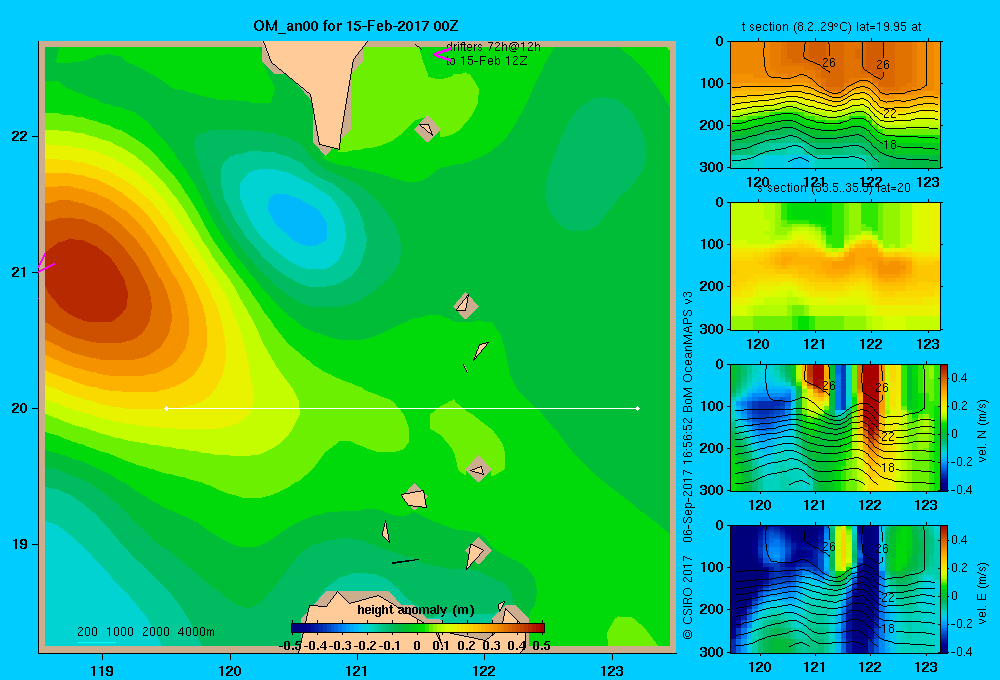Screen dimensions: 1000x680
Task: Click the blue low anomaly core on the map
Action: pos(298,219)
